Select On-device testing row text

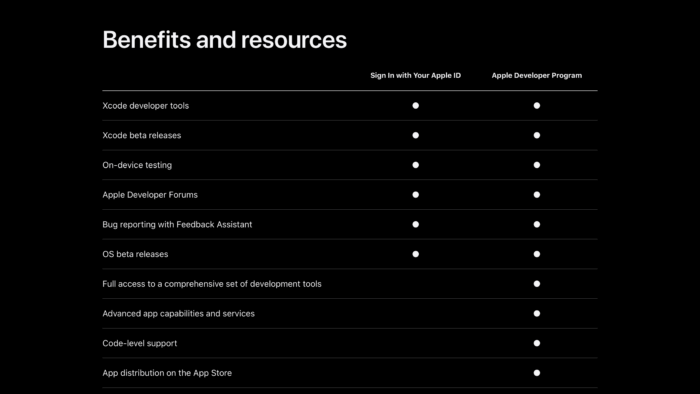pos(137,165)
